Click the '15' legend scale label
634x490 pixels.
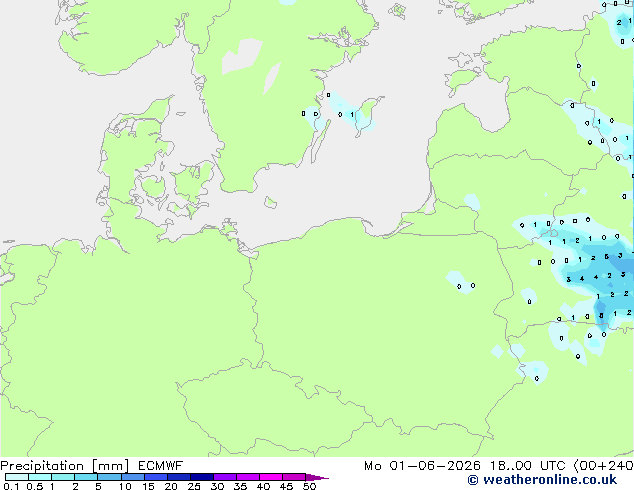148,486
